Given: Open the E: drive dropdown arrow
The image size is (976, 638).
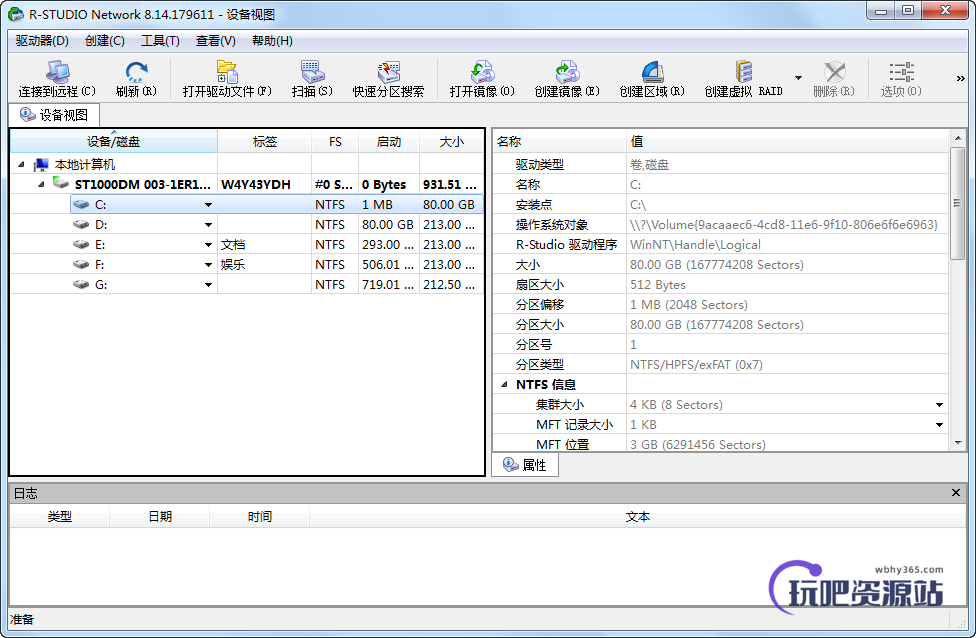Looking at the screenshot, I should [x=209, y=245].
